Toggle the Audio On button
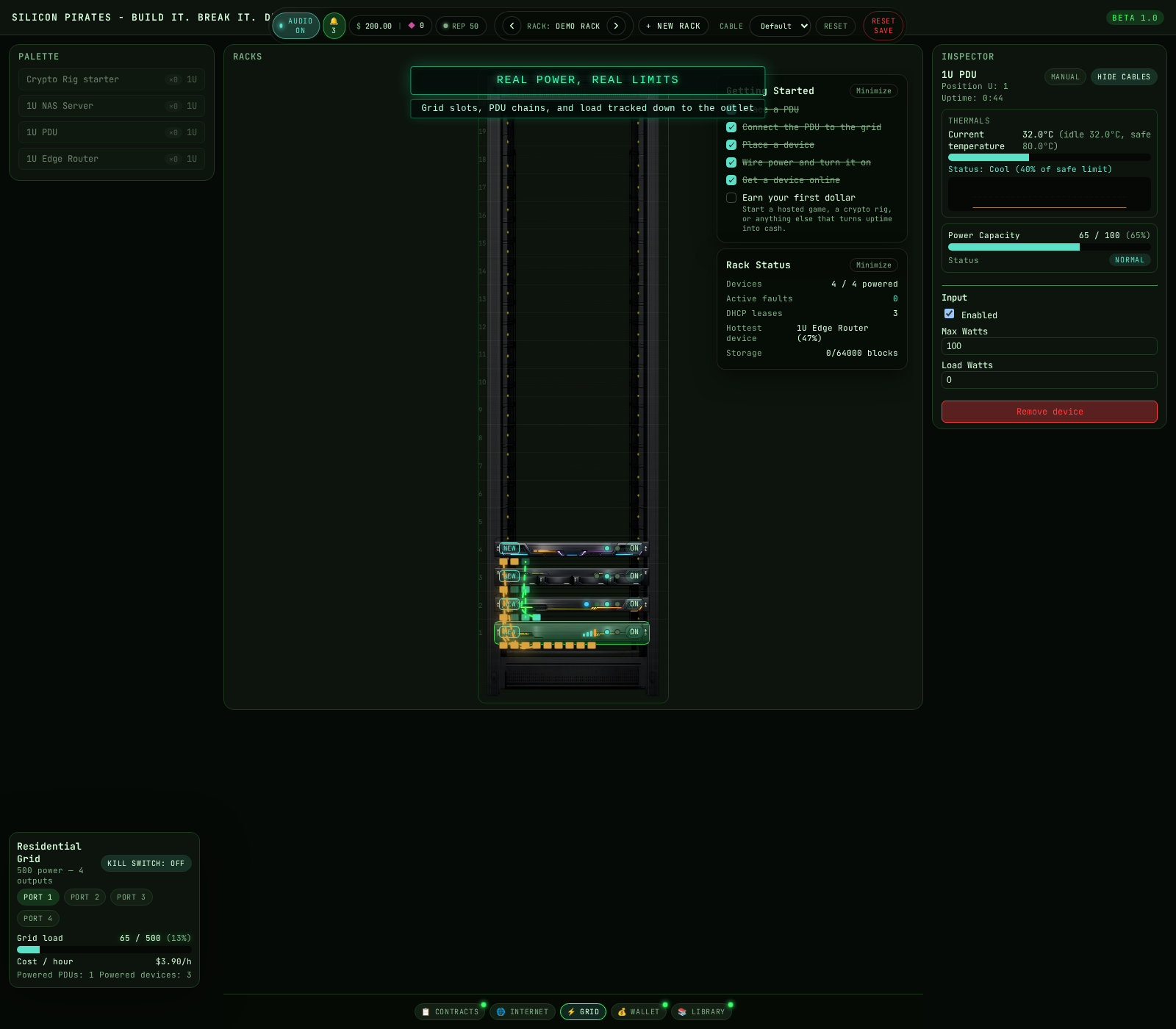 tap(296, 26)
